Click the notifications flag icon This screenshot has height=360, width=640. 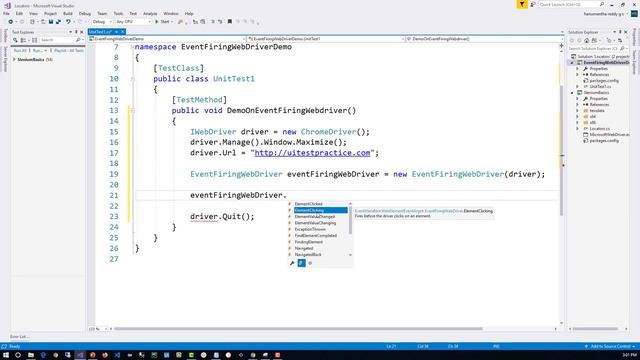click(522, 4)
